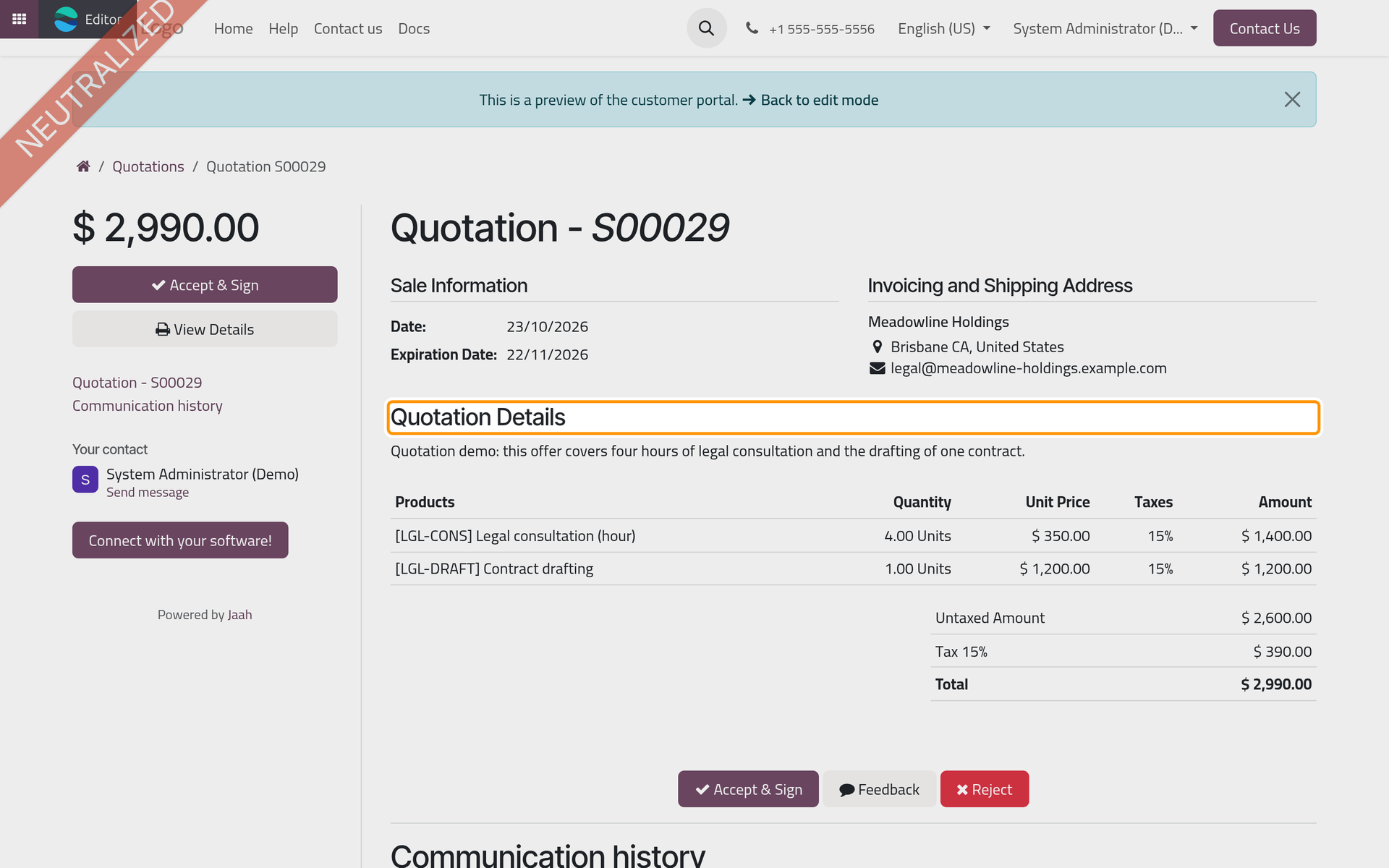Image resolution: width=1389 pixels, height=868 pixels.
Task: Expand System Administrator user menu
Action: coord(1105,28)
